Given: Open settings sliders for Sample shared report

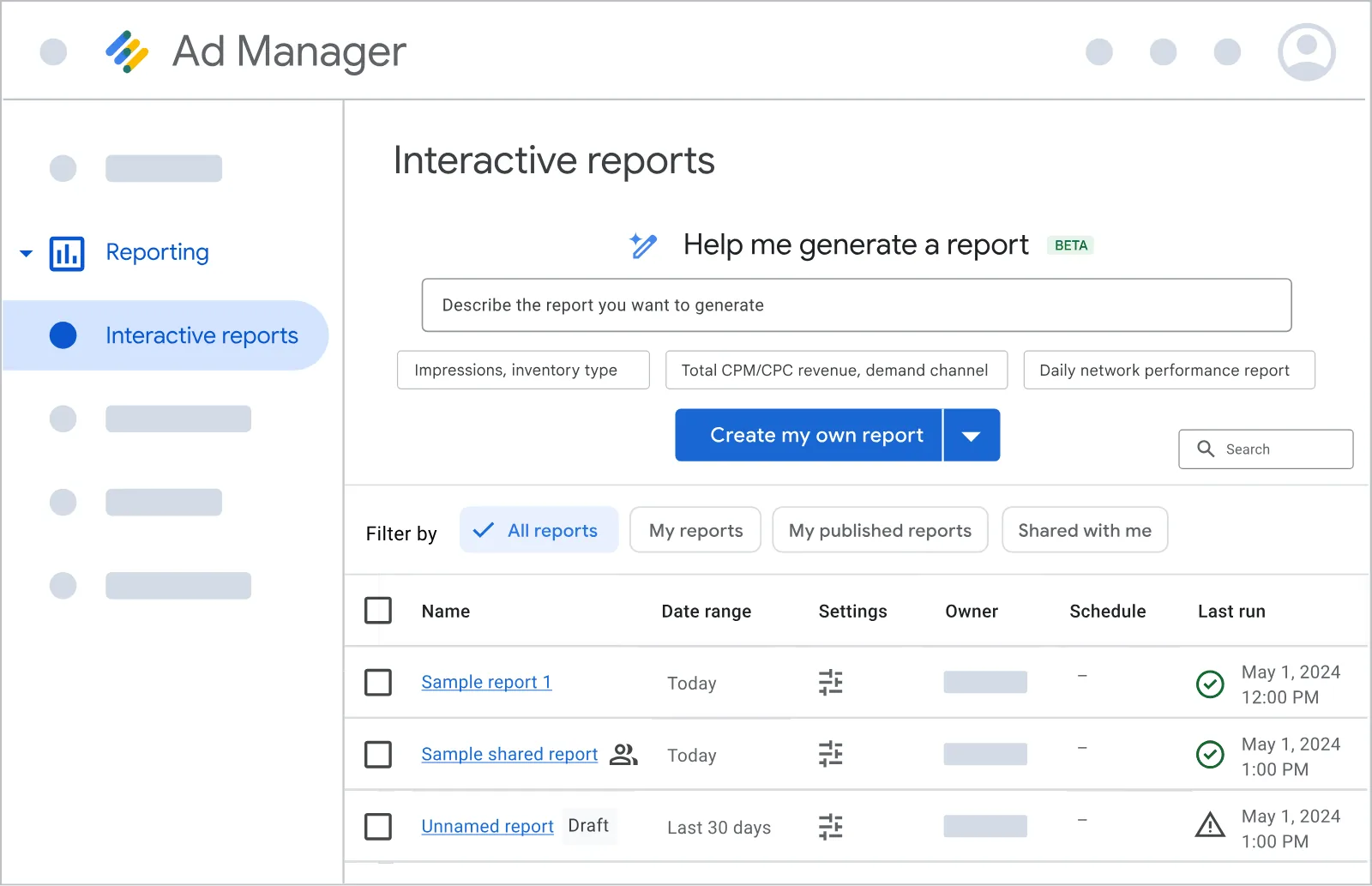Looking at the screenshot, I should coord(830,755).
